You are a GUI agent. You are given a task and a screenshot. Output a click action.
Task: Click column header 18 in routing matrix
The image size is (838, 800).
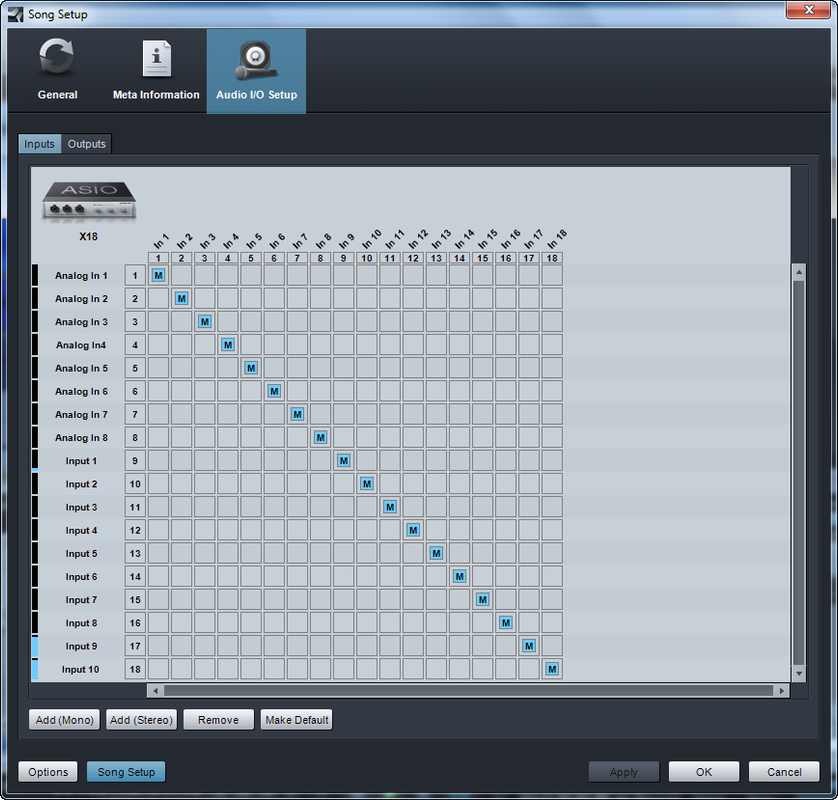tap(552, 258)
